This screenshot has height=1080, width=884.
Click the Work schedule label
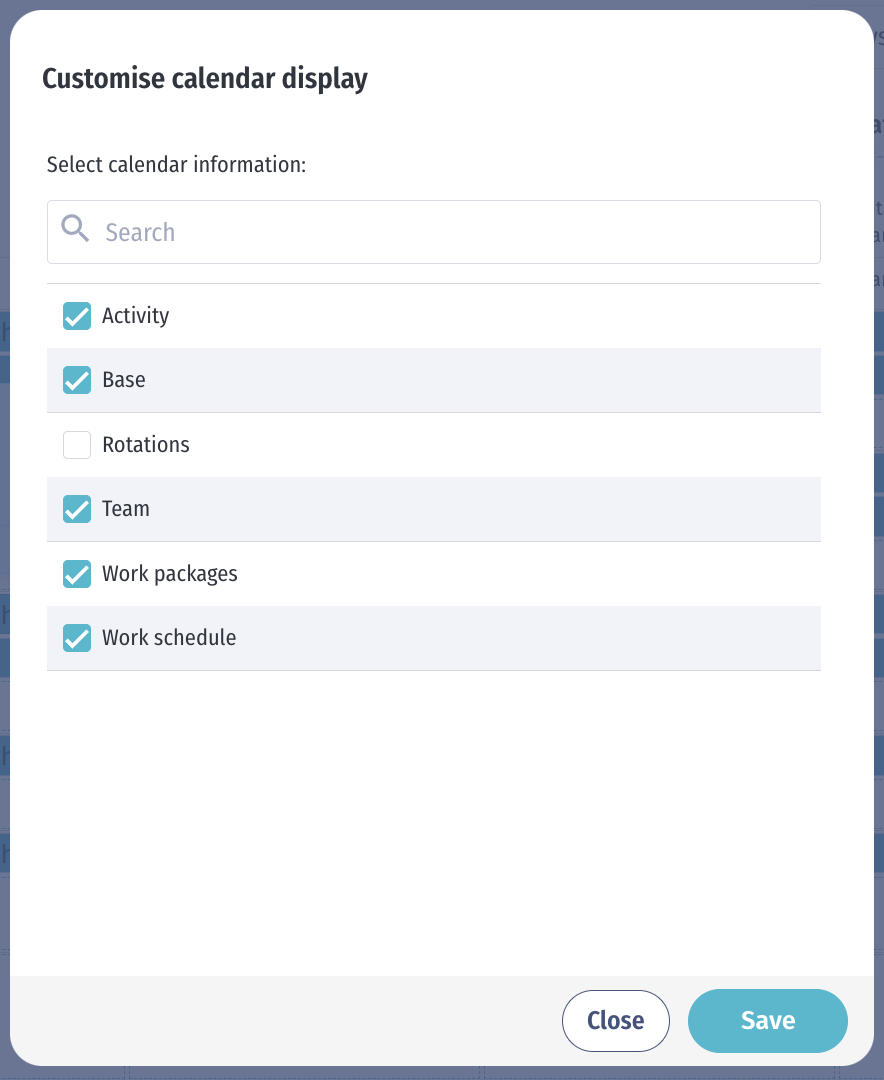[169, 637]
